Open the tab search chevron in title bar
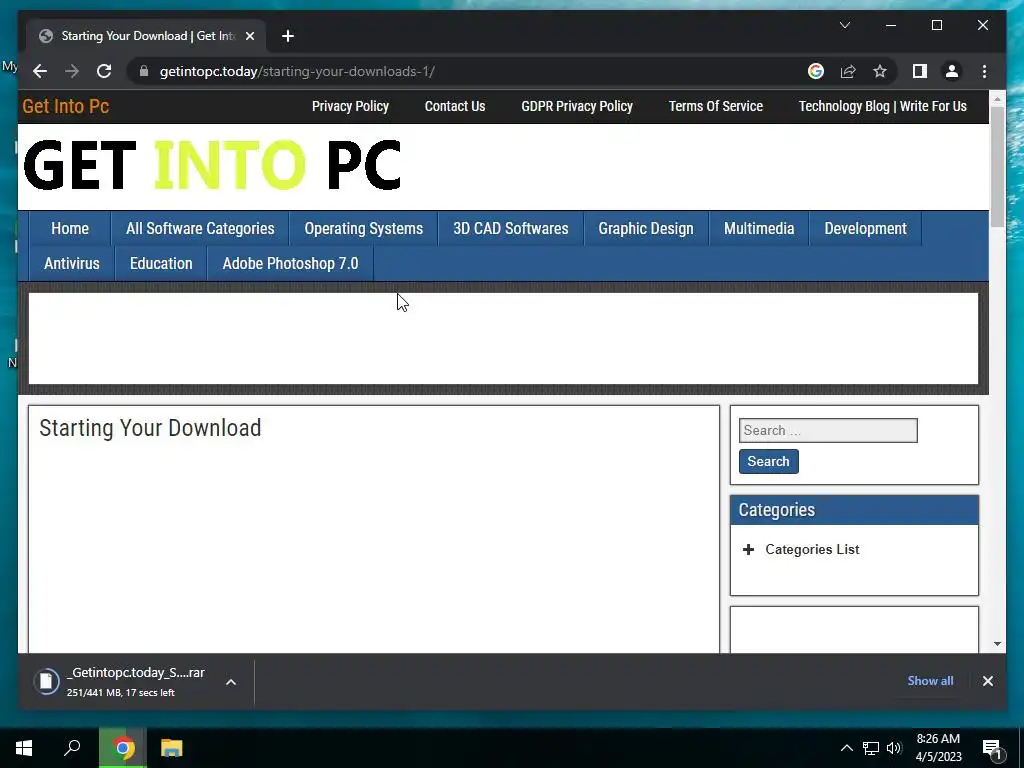Screen dimensions: 1024x768 click(x=844, y=25)
